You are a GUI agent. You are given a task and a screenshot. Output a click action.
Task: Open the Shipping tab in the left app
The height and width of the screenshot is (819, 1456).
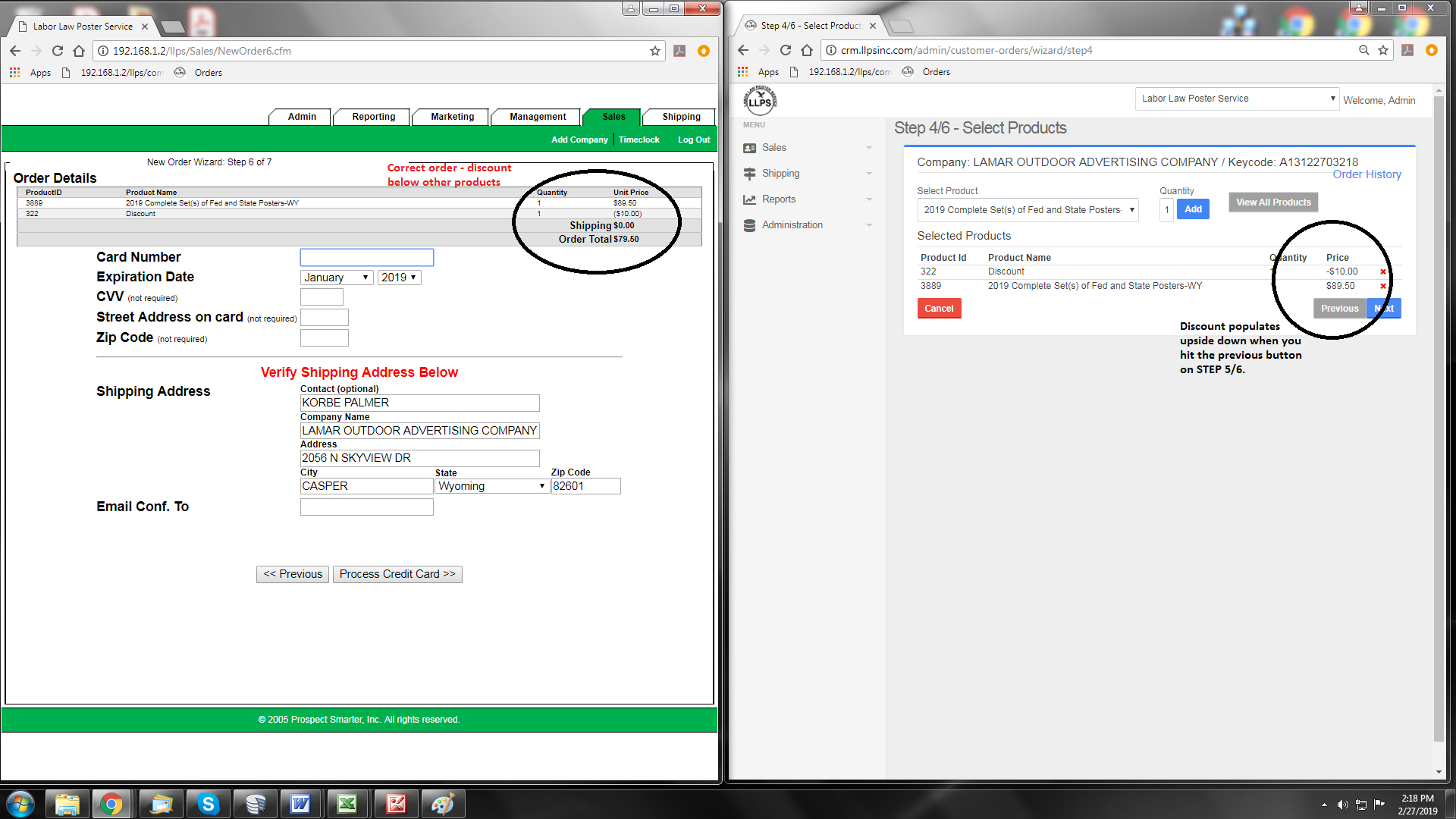(x=680, y=117)
